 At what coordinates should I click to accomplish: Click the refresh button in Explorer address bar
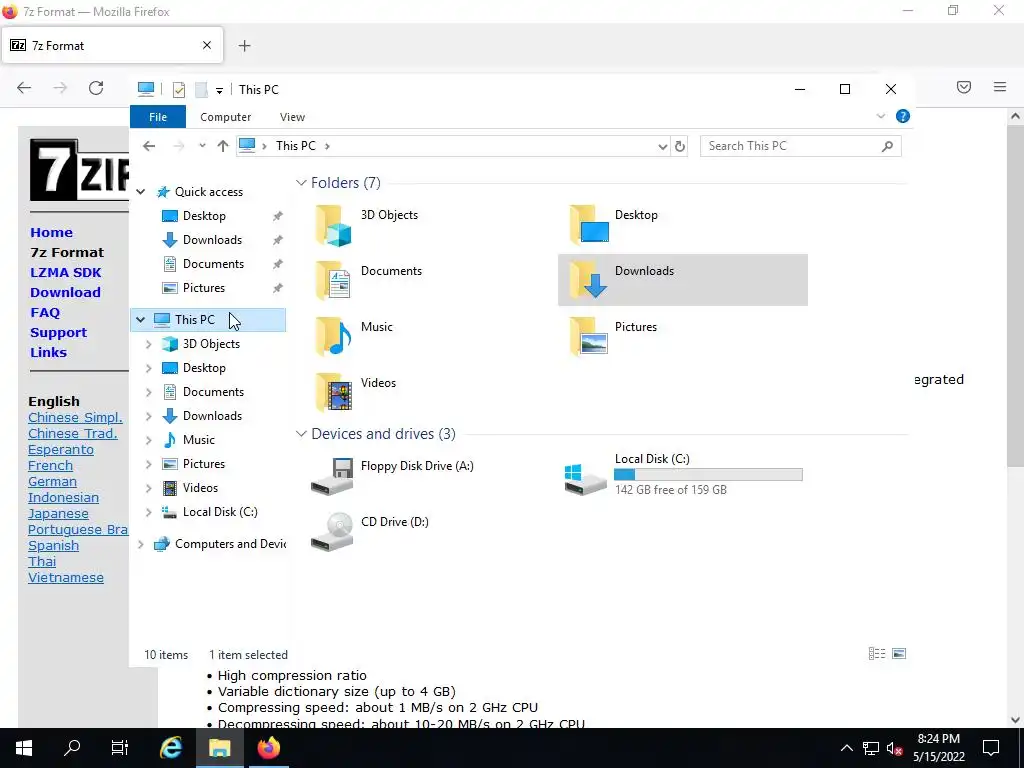tap(680, 146)
